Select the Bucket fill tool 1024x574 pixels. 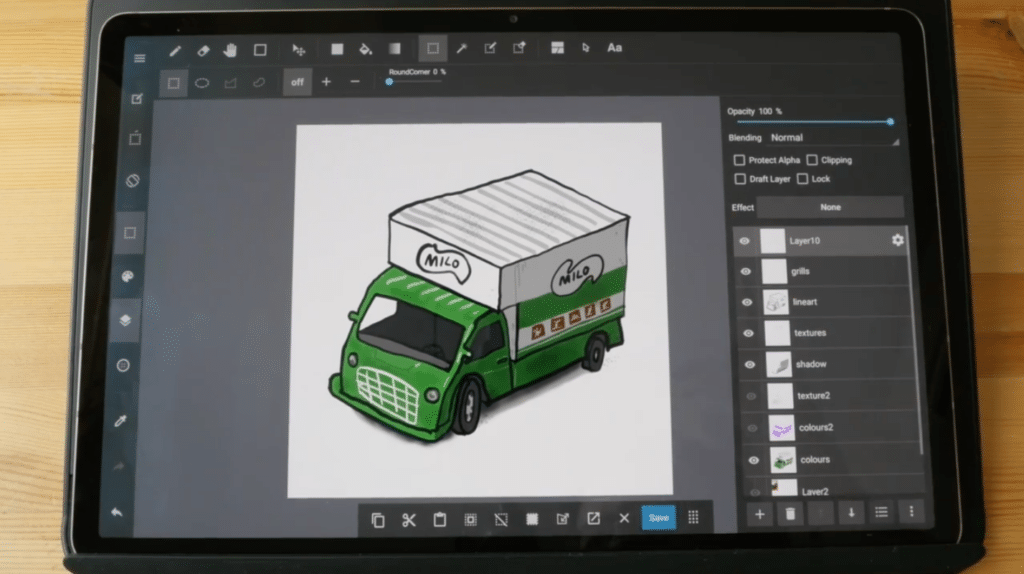(x=366, y=49)
